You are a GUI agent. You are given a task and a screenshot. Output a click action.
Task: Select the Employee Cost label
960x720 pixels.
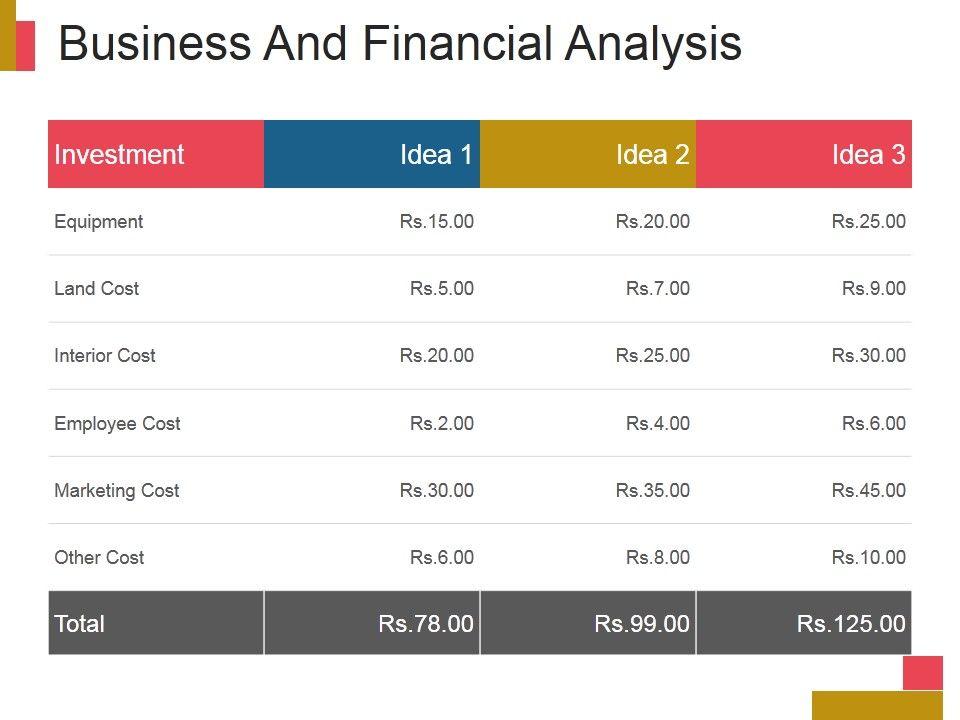point(117,423)
